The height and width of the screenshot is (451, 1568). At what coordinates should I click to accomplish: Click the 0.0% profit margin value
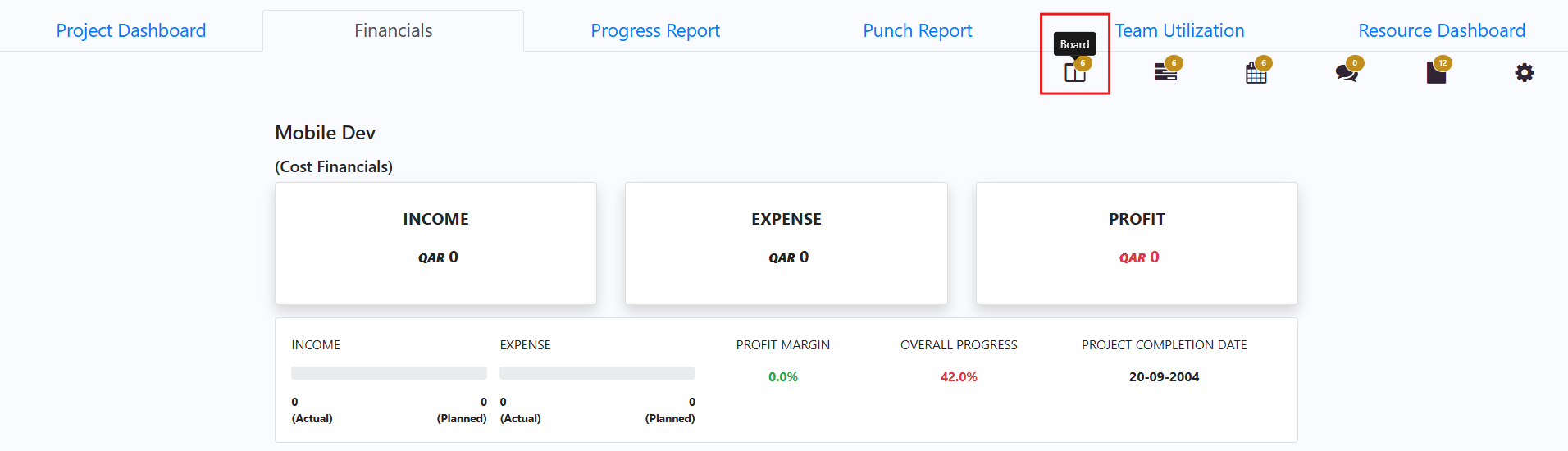783,377
